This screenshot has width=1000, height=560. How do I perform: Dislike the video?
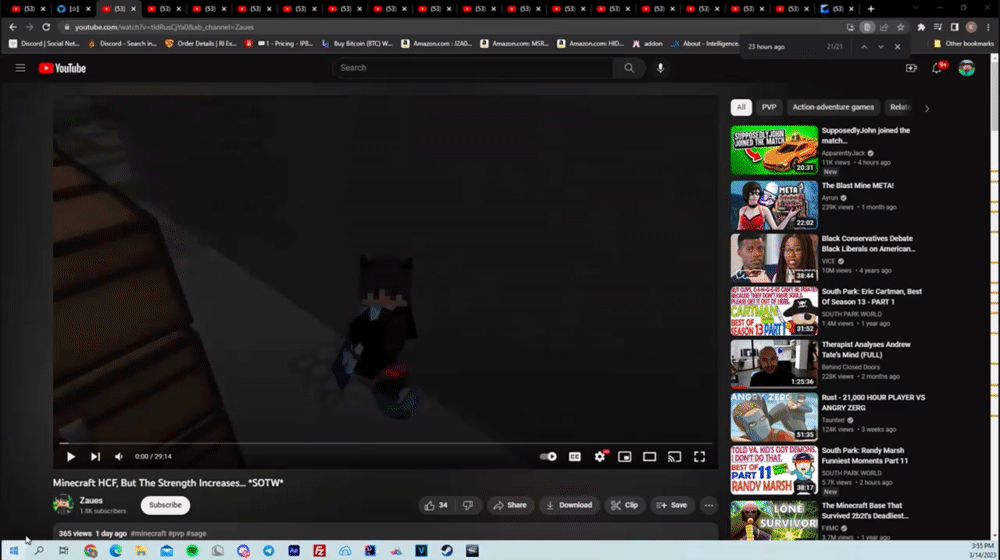[x=468, y=505]
